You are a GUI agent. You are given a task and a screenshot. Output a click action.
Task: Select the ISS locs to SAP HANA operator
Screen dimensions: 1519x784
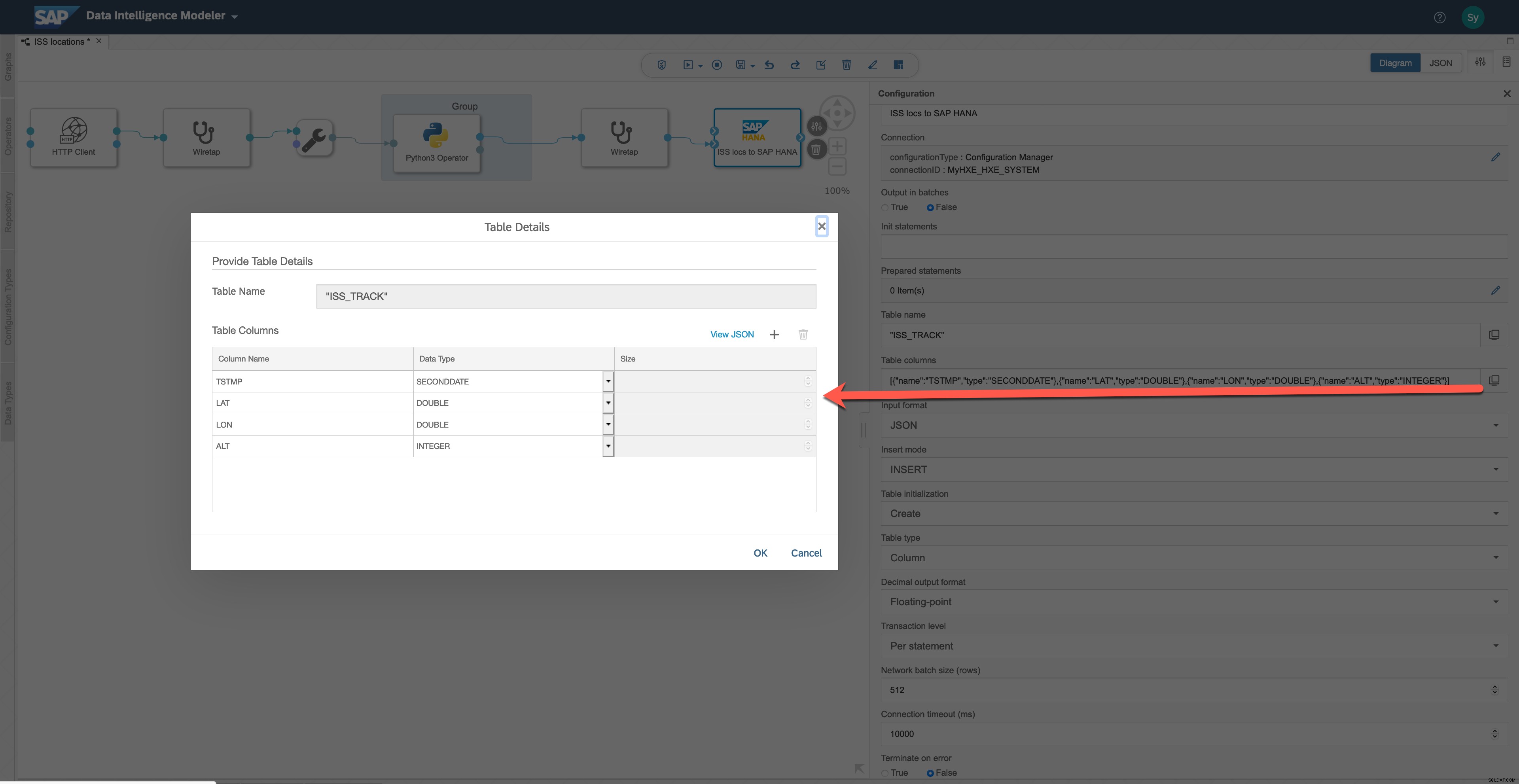[757, 137]
